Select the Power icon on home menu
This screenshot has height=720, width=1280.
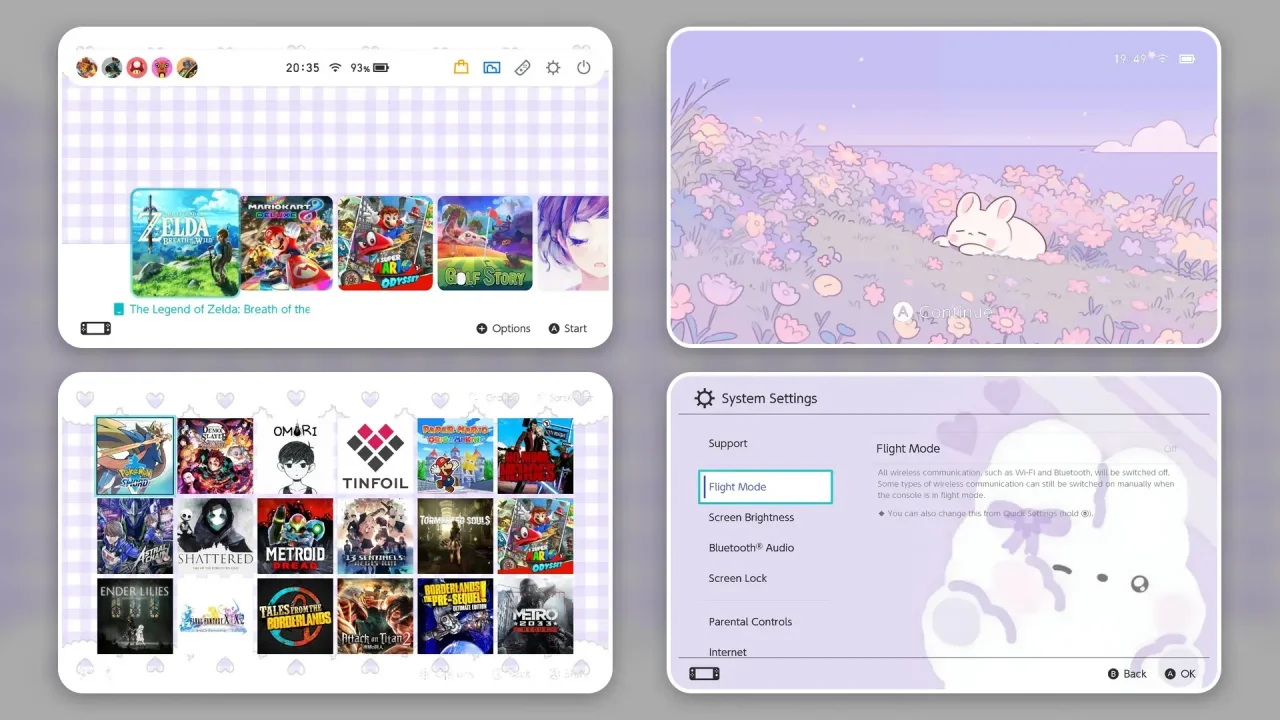[x=584, y=68]
